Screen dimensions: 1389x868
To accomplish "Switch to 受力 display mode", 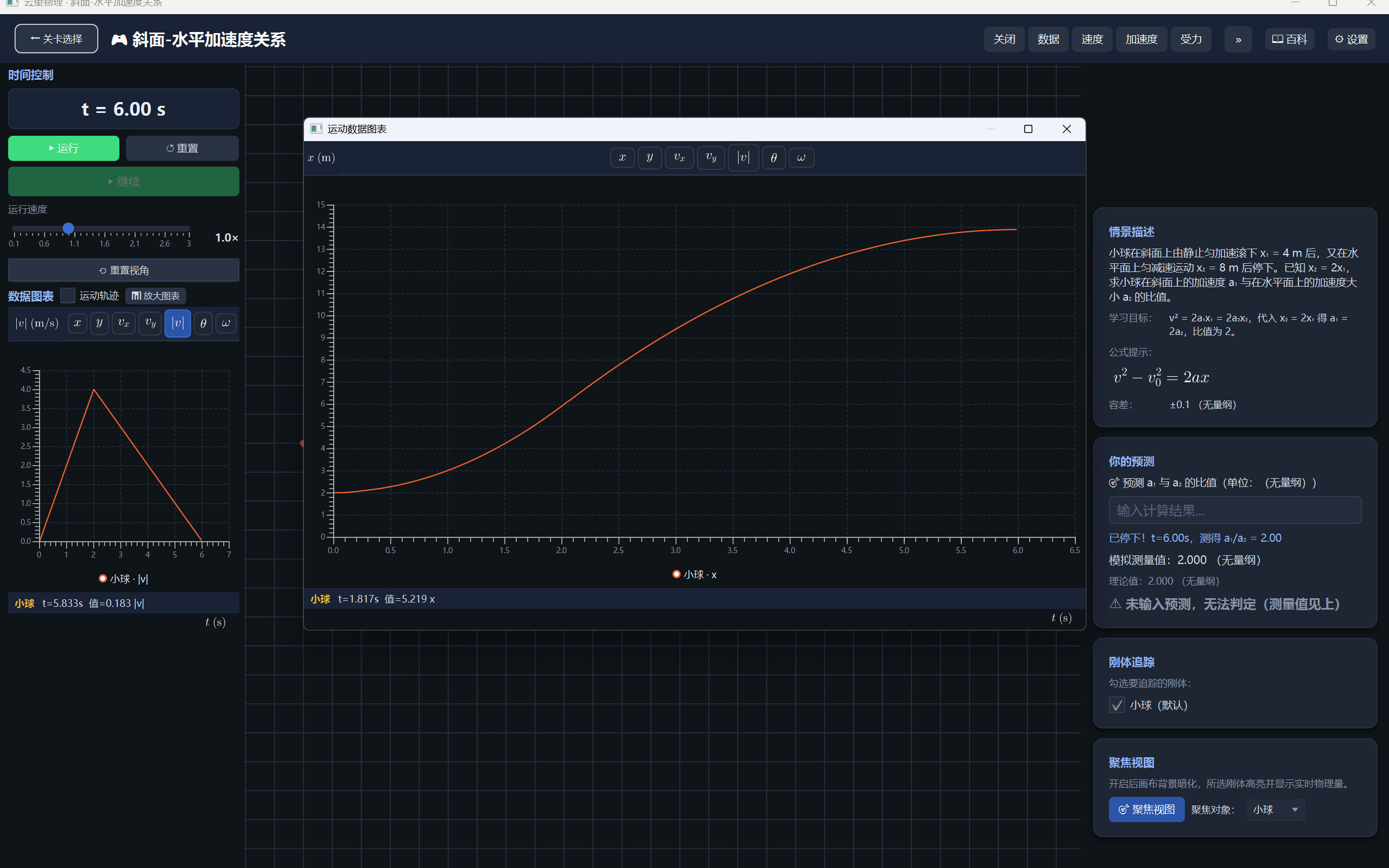I will (1191, 40).
